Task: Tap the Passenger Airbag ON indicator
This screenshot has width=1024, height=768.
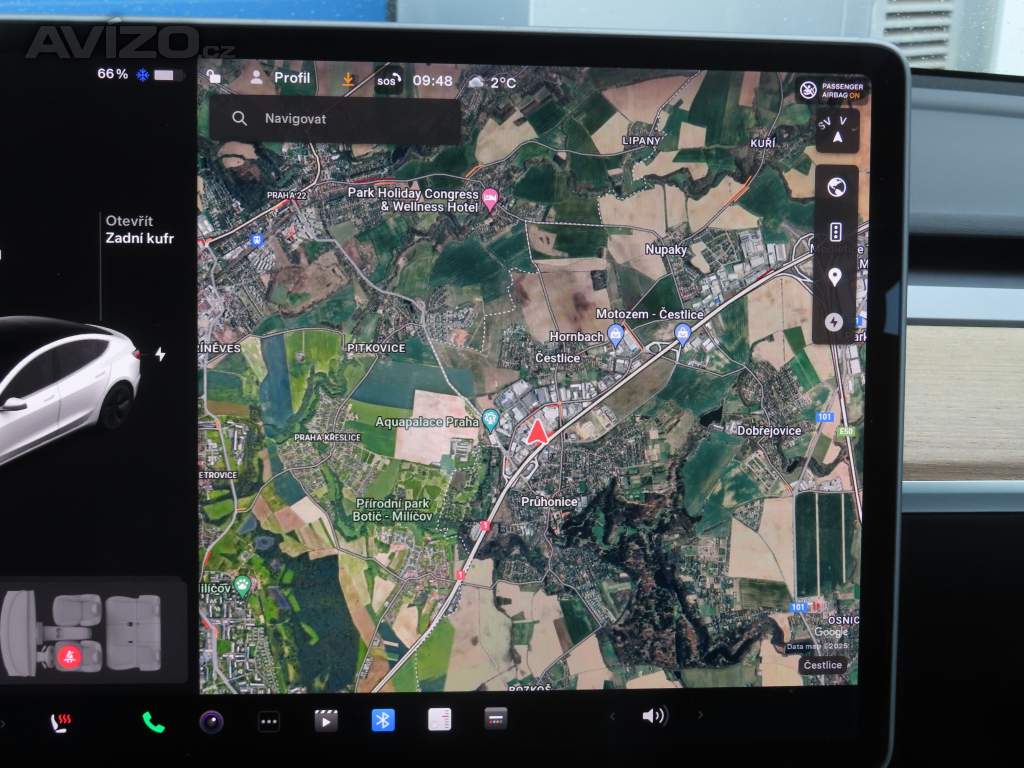Action: pyautogui.click(x=832, y=90)
